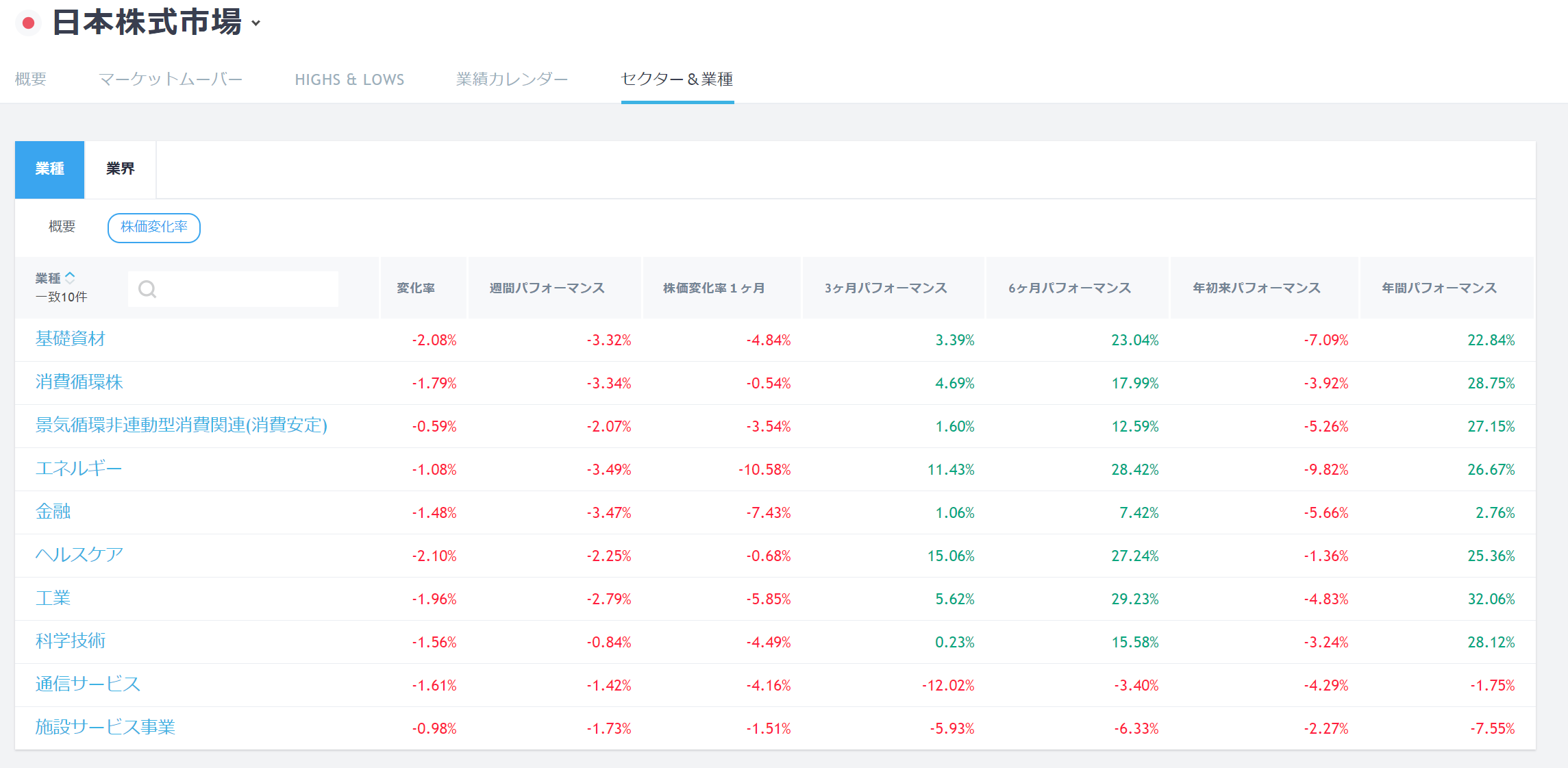
Task: Click エネルギー year-to-date value -9.82%
Action: pos(1326,470)
